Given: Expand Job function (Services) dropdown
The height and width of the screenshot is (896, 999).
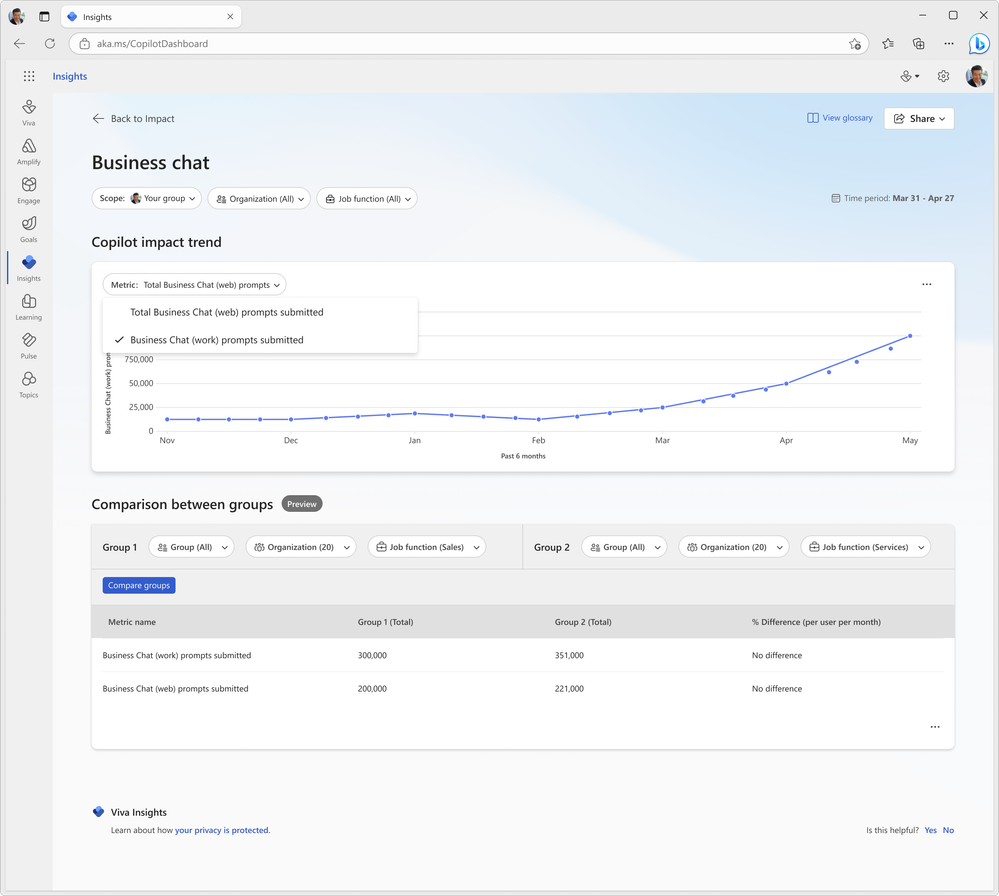Looking at the screenshot, I should [865, 547].
